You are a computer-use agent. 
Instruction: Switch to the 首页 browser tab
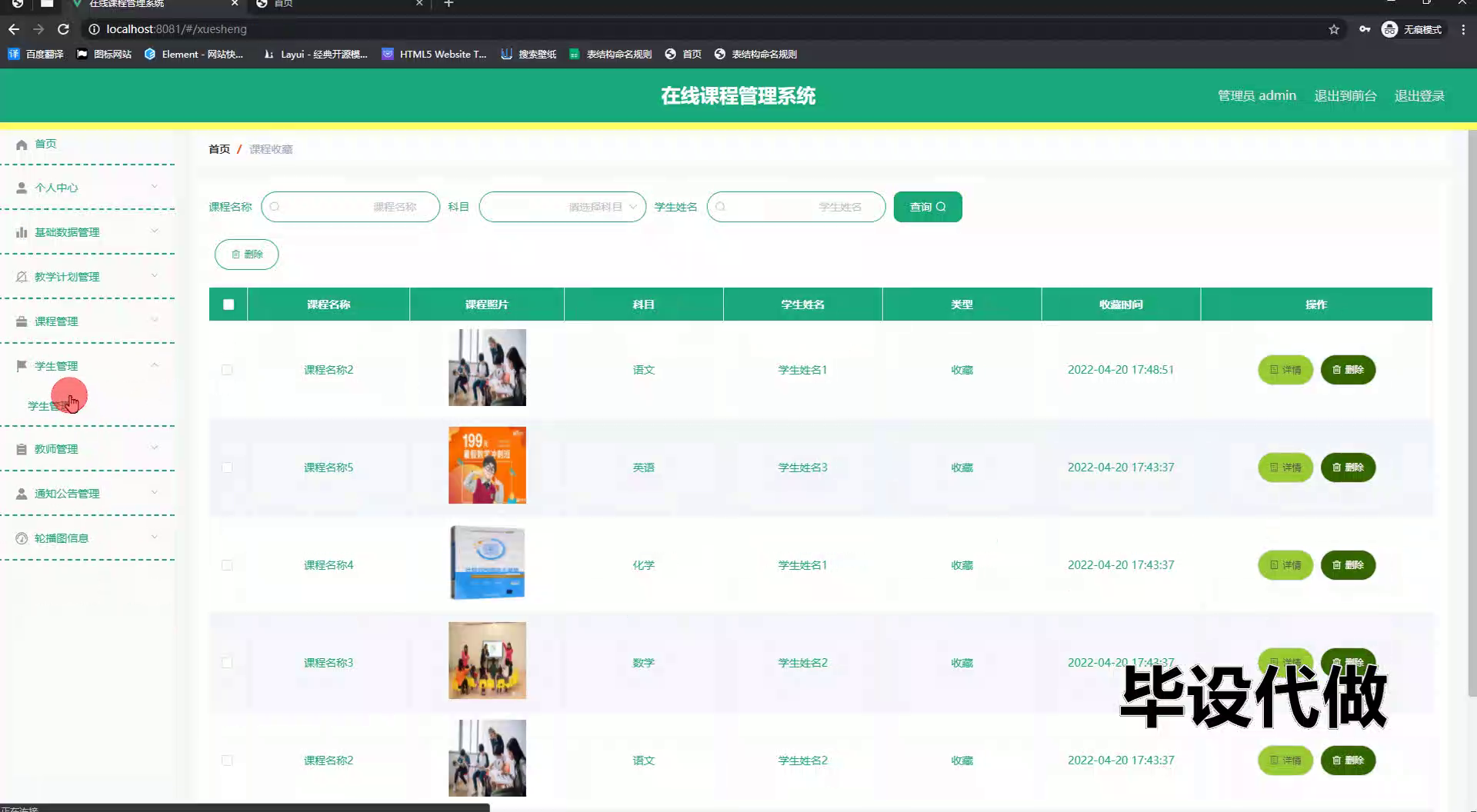338,4
